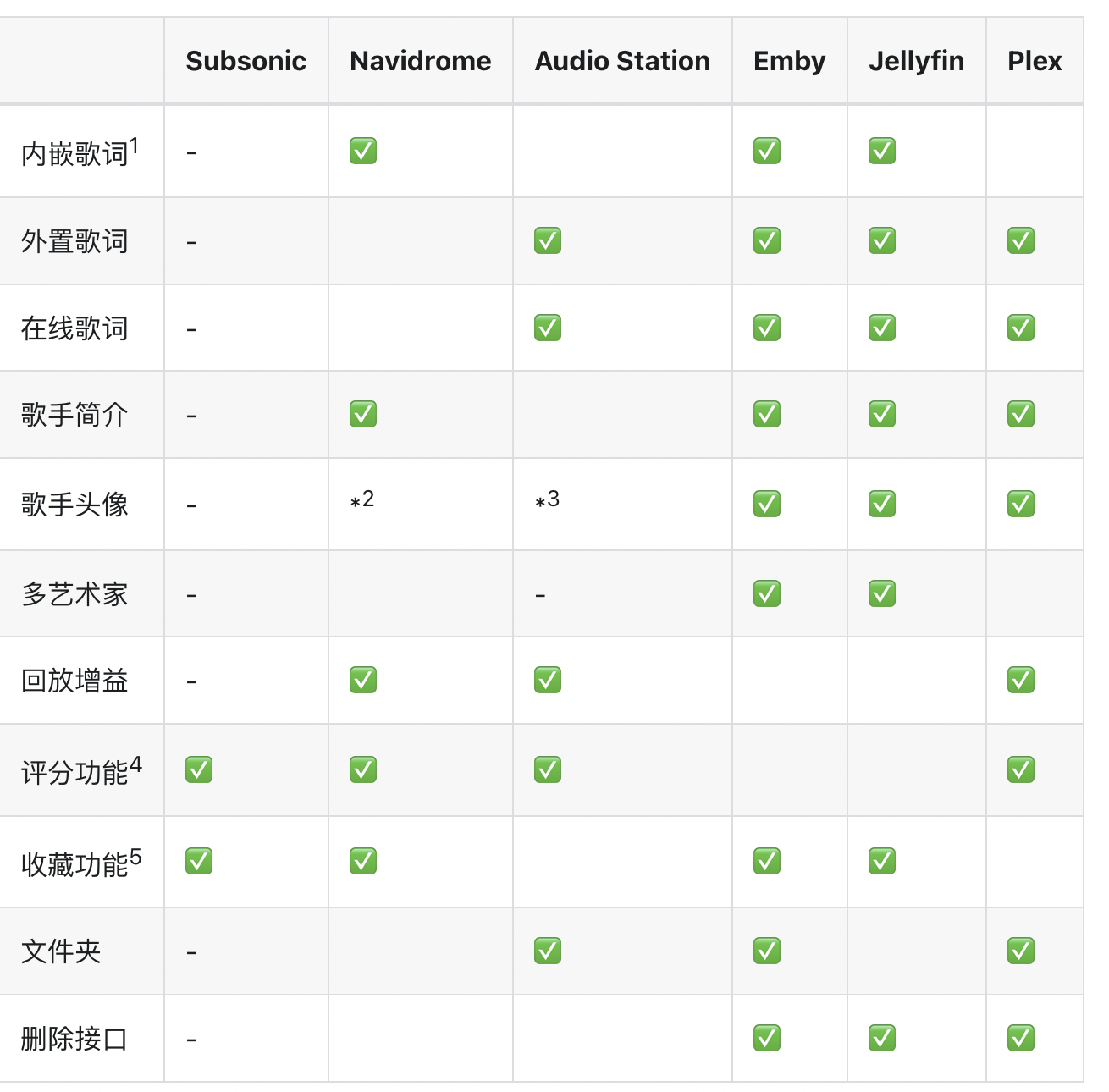Click footnote 4 beside 评分功能
1109x1092 pixels.
pos(135,765)
